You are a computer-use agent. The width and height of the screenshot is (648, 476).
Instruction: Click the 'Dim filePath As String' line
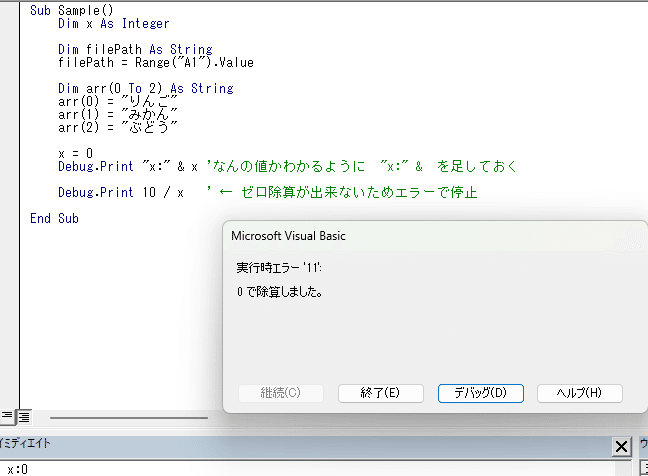coord(135,50)
